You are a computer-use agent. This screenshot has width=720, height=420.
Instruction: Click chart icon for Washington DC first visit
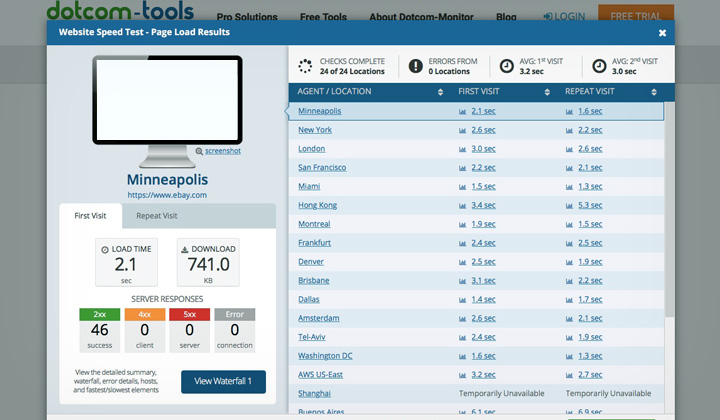(462, 356)
